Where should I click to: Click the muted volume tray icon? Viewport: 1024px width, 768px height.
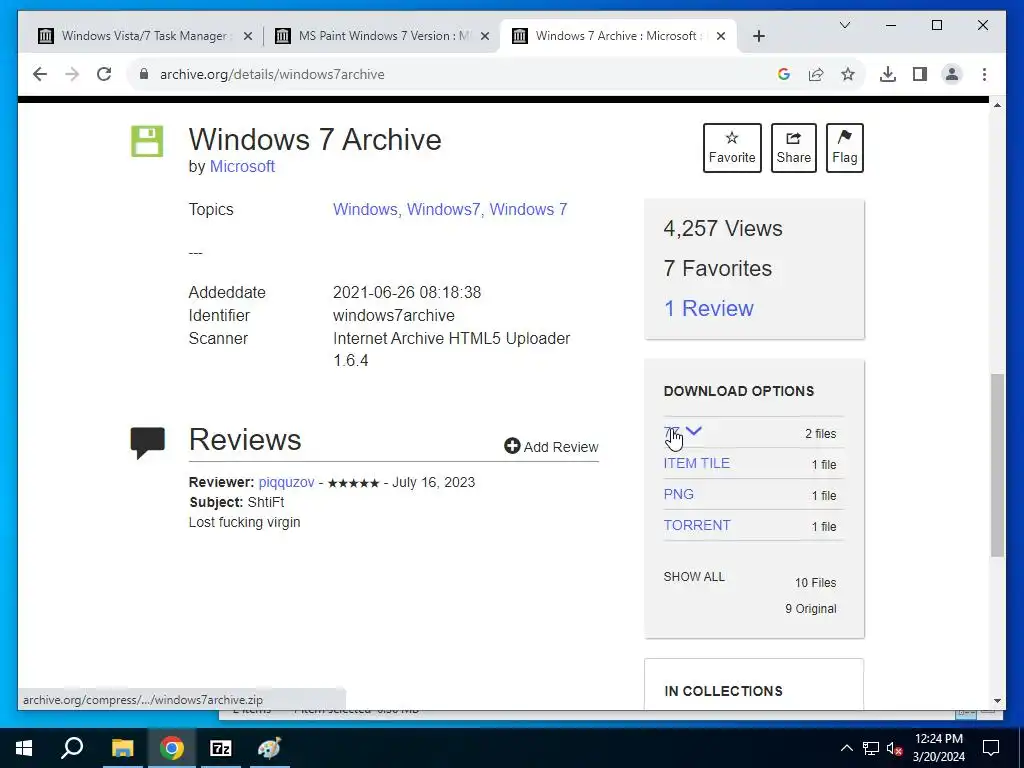(895, 748)
